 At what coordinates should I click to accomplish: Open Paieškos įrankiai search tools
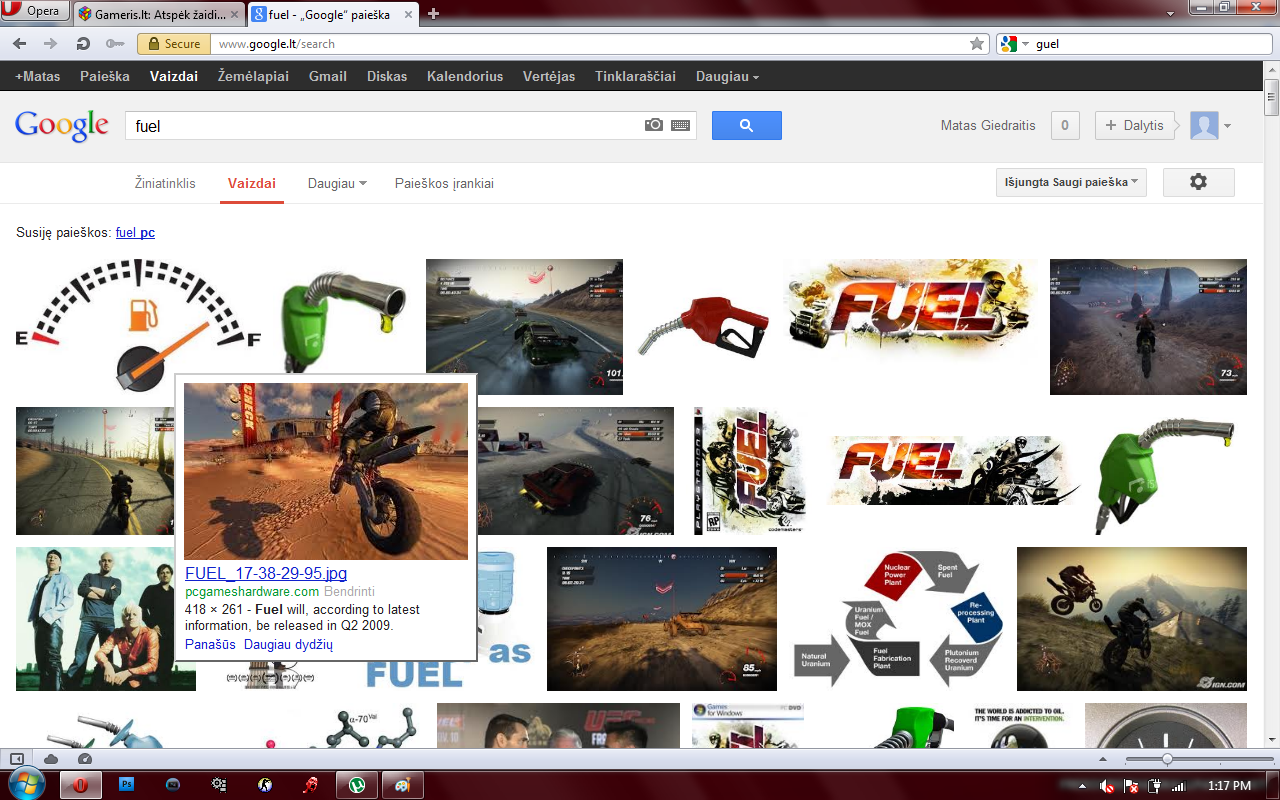click(x=444, y=183)
